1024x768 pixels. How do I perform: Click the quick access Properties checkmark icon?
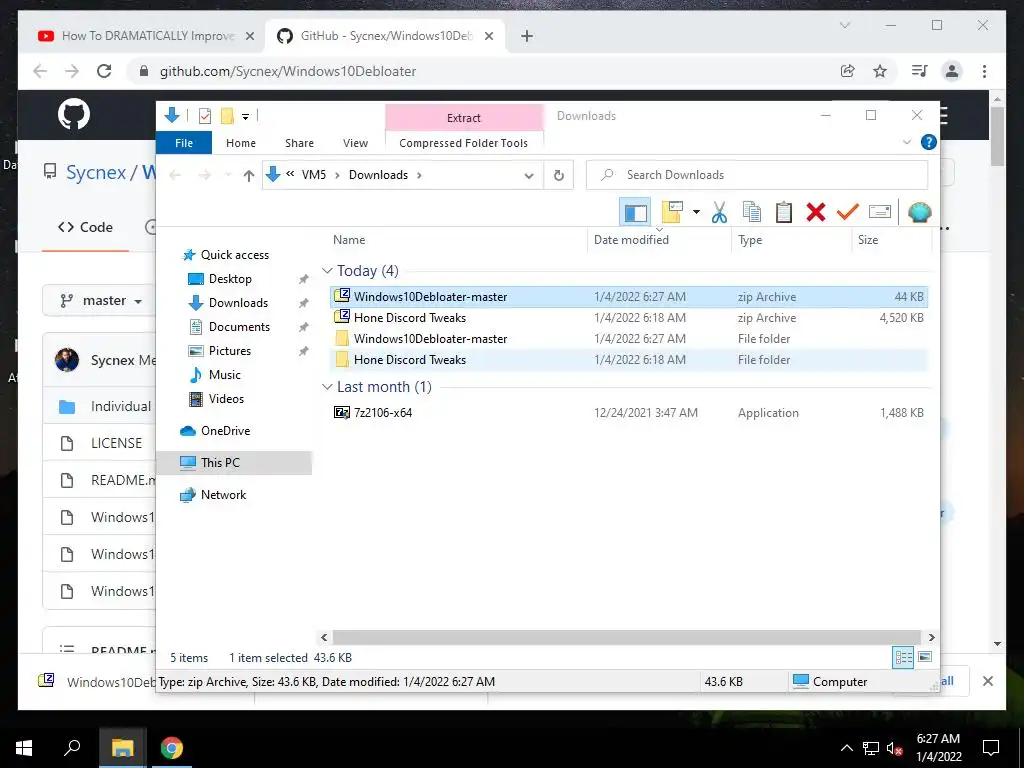(x=204, y=116)
